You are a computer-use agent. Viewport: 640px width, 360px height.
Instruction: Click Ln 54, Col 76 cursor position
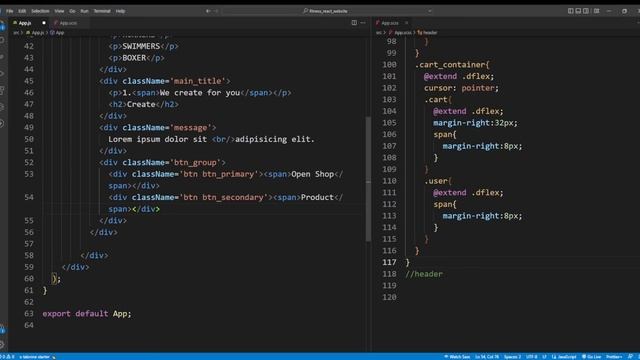pos(487,357)
